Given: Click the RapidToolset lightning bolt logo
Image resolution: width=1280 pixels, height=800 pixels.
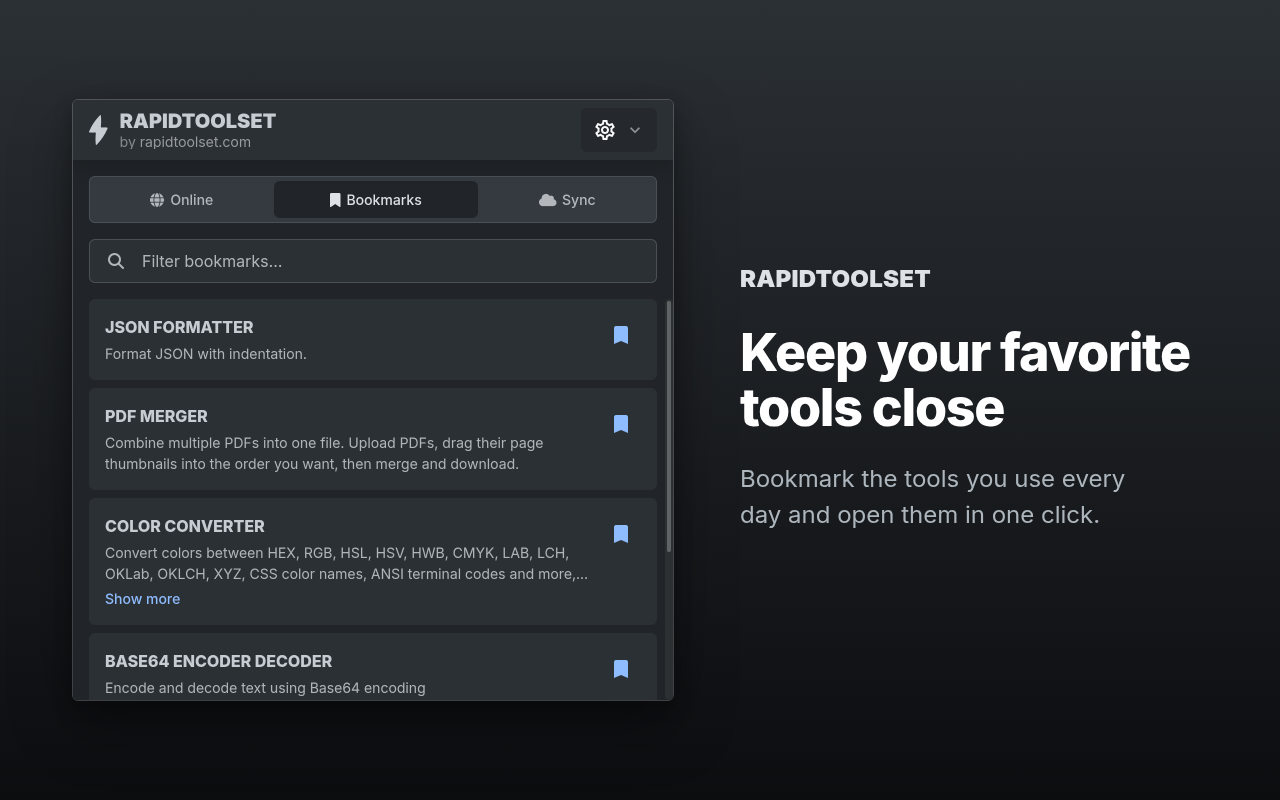Looking at the screenshot, I should click(98, 130).
